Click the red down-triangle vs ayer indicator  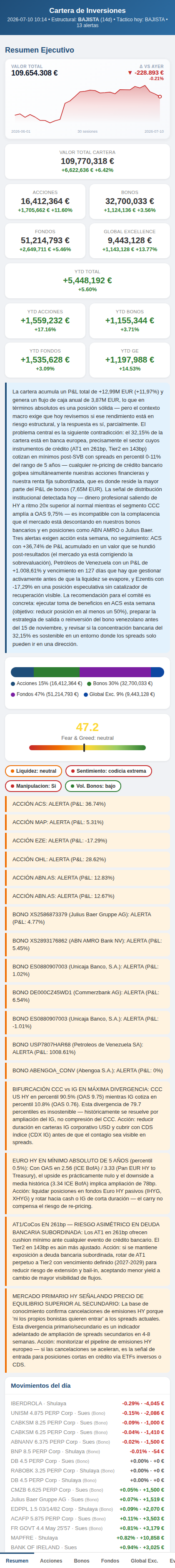[x=130, y=73]
